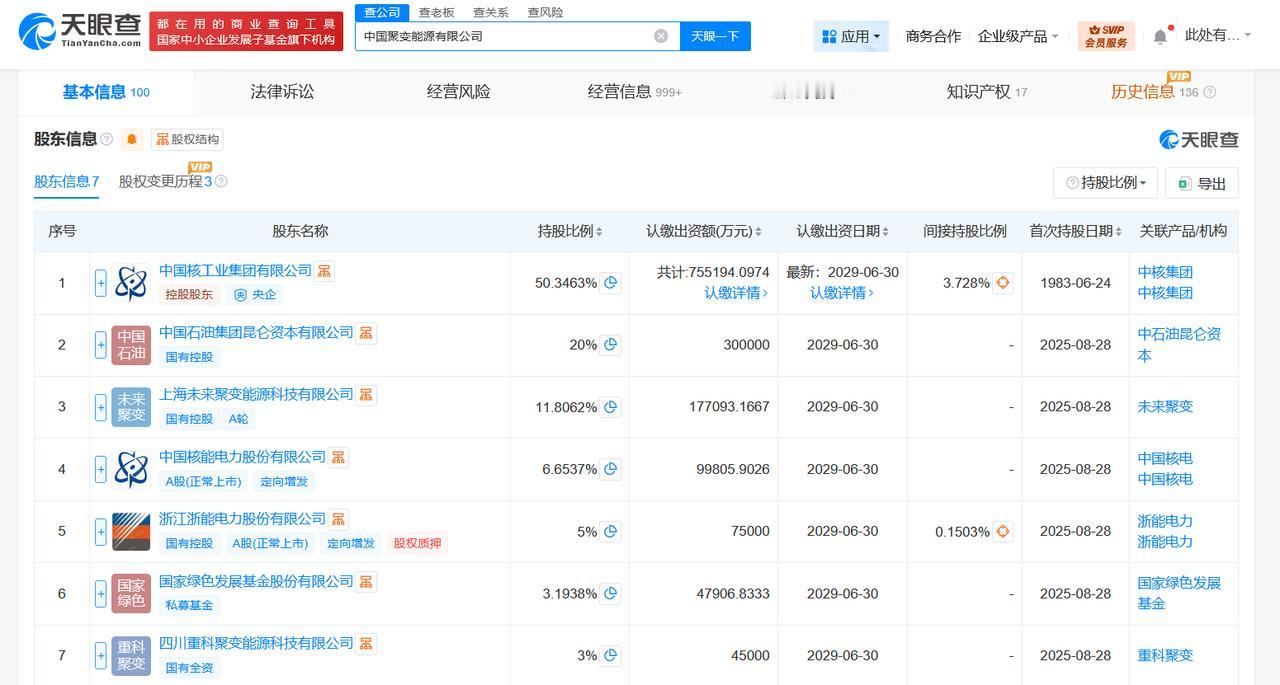Screen dimensions: 1280x685
Task: Click the 浙江浙能电力 company logo
Action: (131, 531)
